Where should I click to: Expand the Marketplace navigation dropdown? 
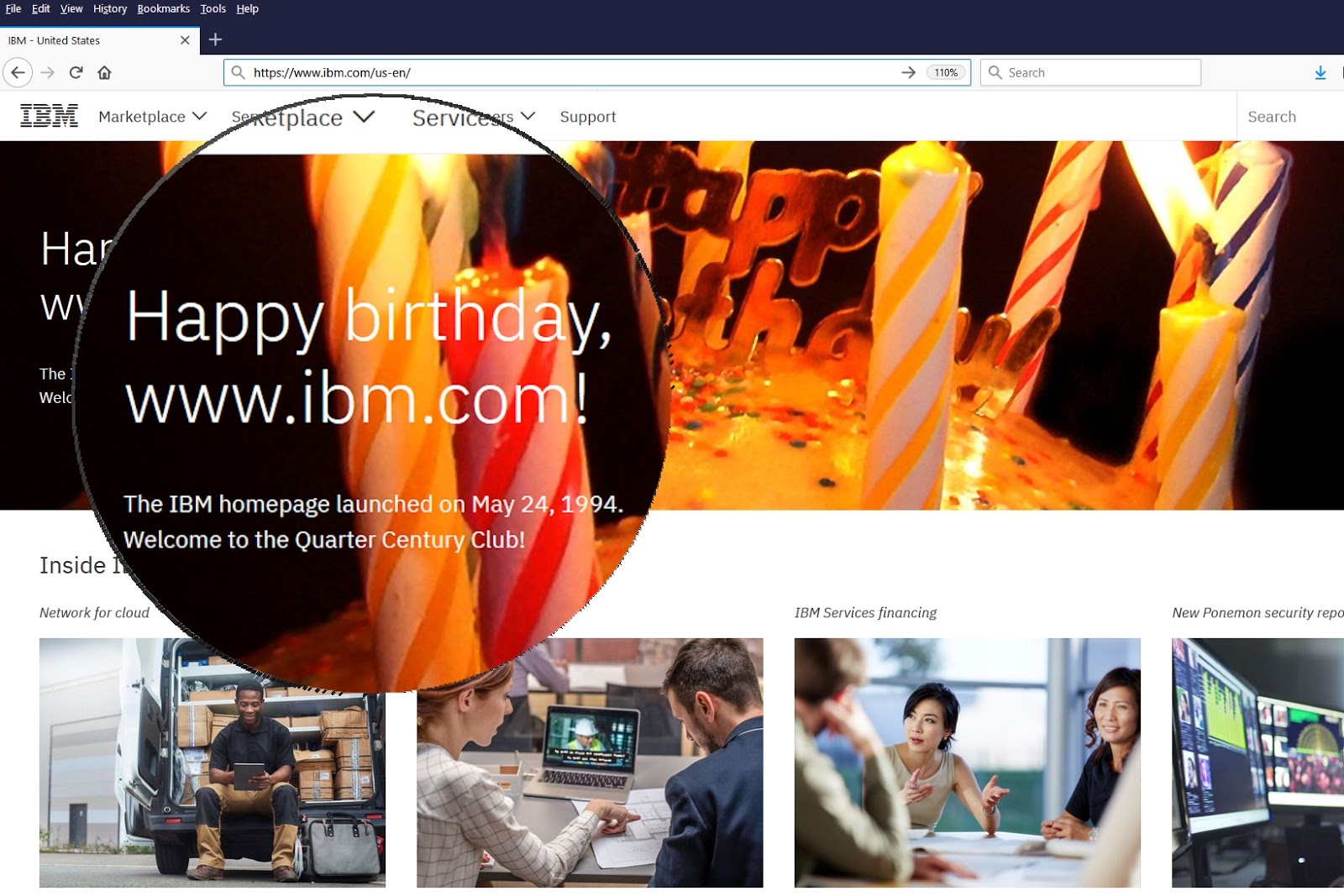[152, 117]
